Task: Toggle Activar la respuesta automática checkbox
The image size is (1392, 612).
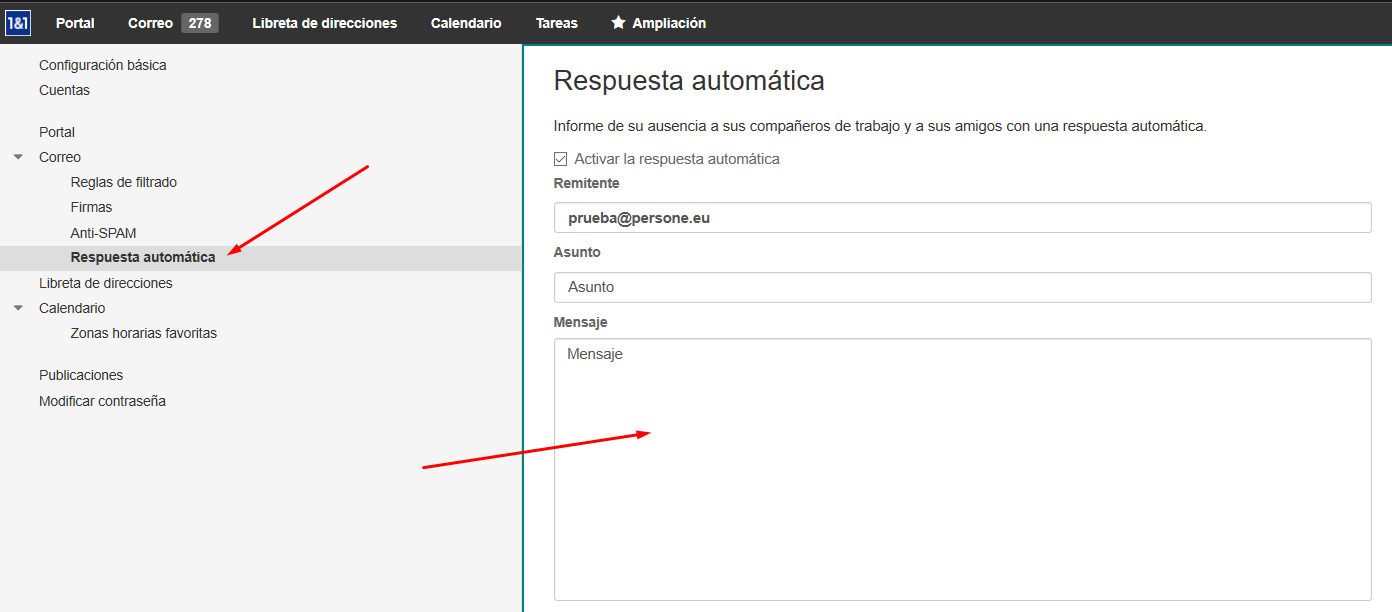Action: pos(561,159)
